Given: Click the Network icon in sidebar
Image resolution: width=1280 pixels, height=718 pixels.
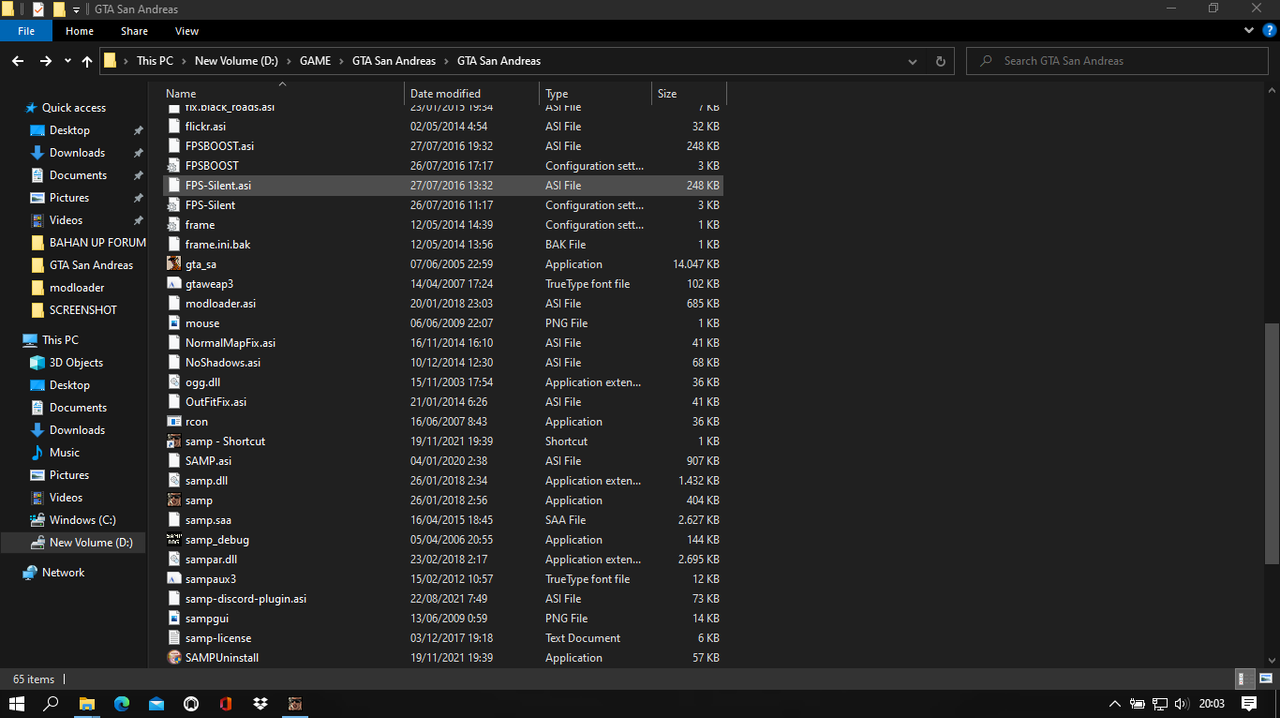Looking at the screenshot, I should coord(30,573).
